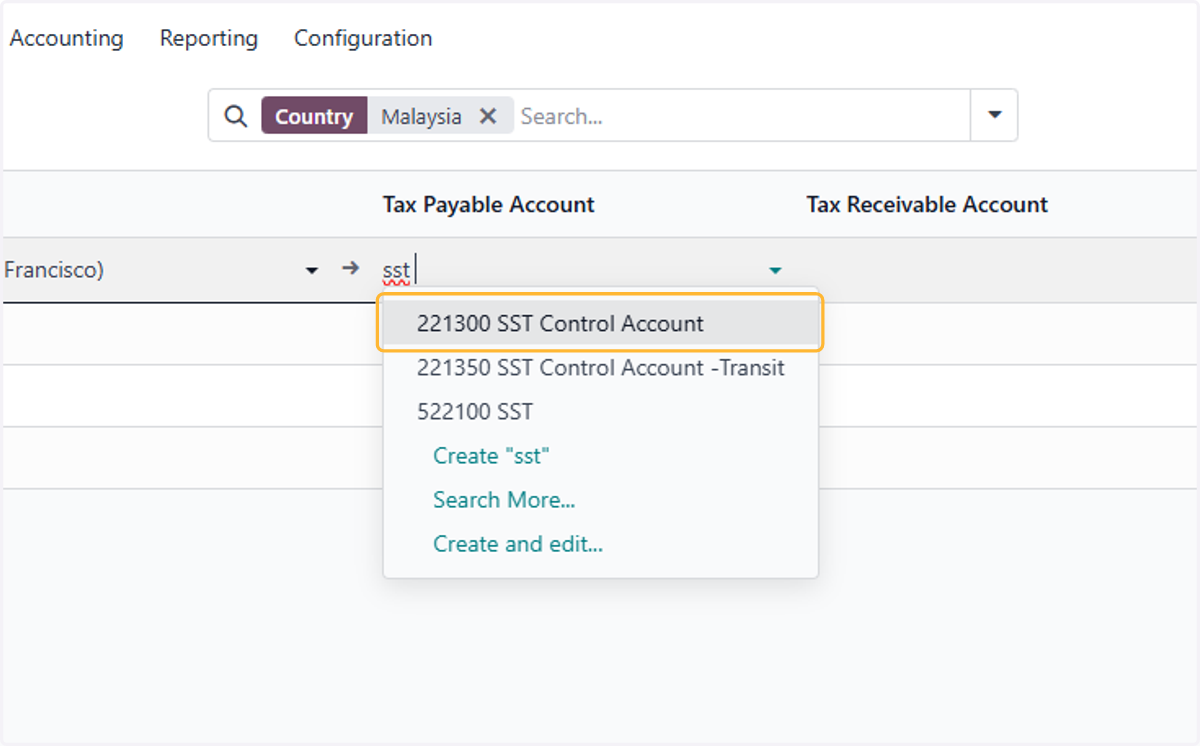
Task: Select 221350 SST Control Account -Transit
Action: point(600,367)
